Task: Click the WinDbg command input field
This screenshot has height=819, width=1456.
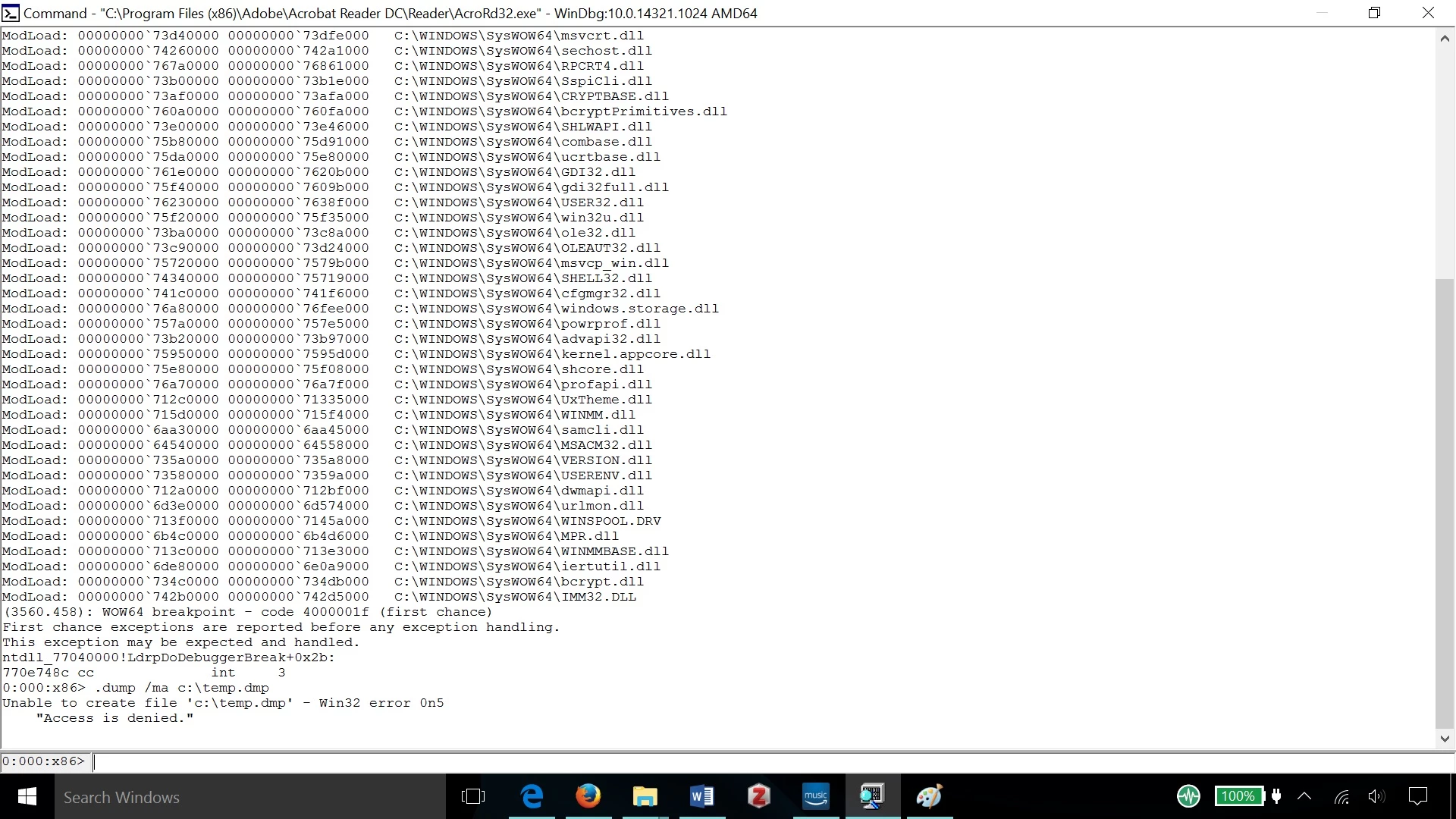Action: [758, 761]
